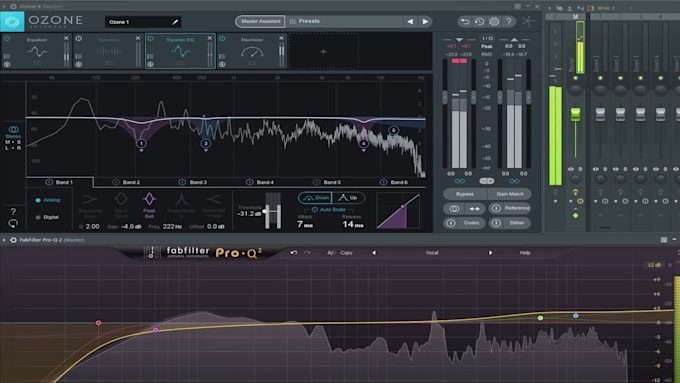Toggle the Maximizer module power button

(222, 39)
